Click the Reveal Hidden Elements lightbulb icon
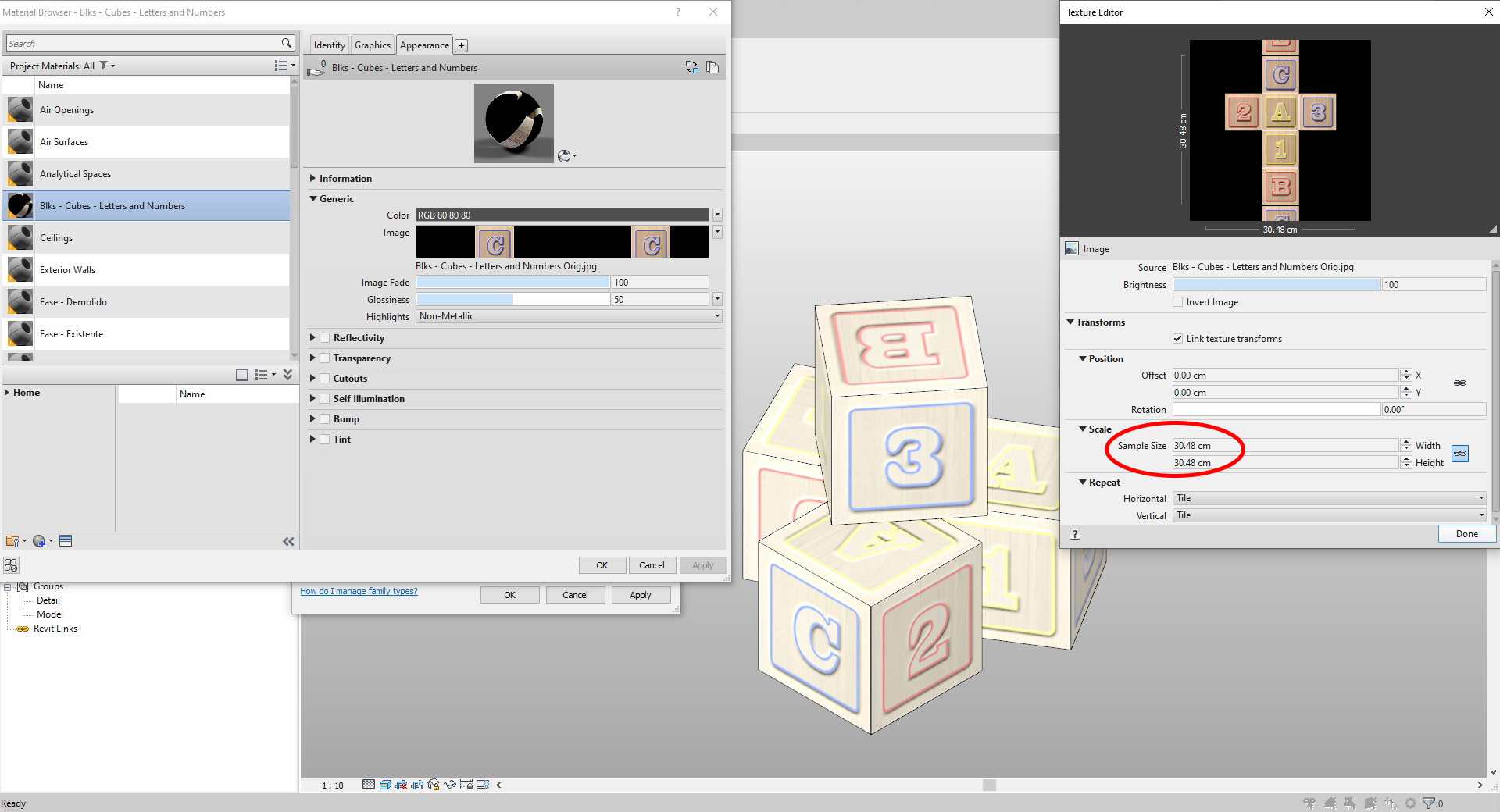1500x812 pixels. [418, 785]
